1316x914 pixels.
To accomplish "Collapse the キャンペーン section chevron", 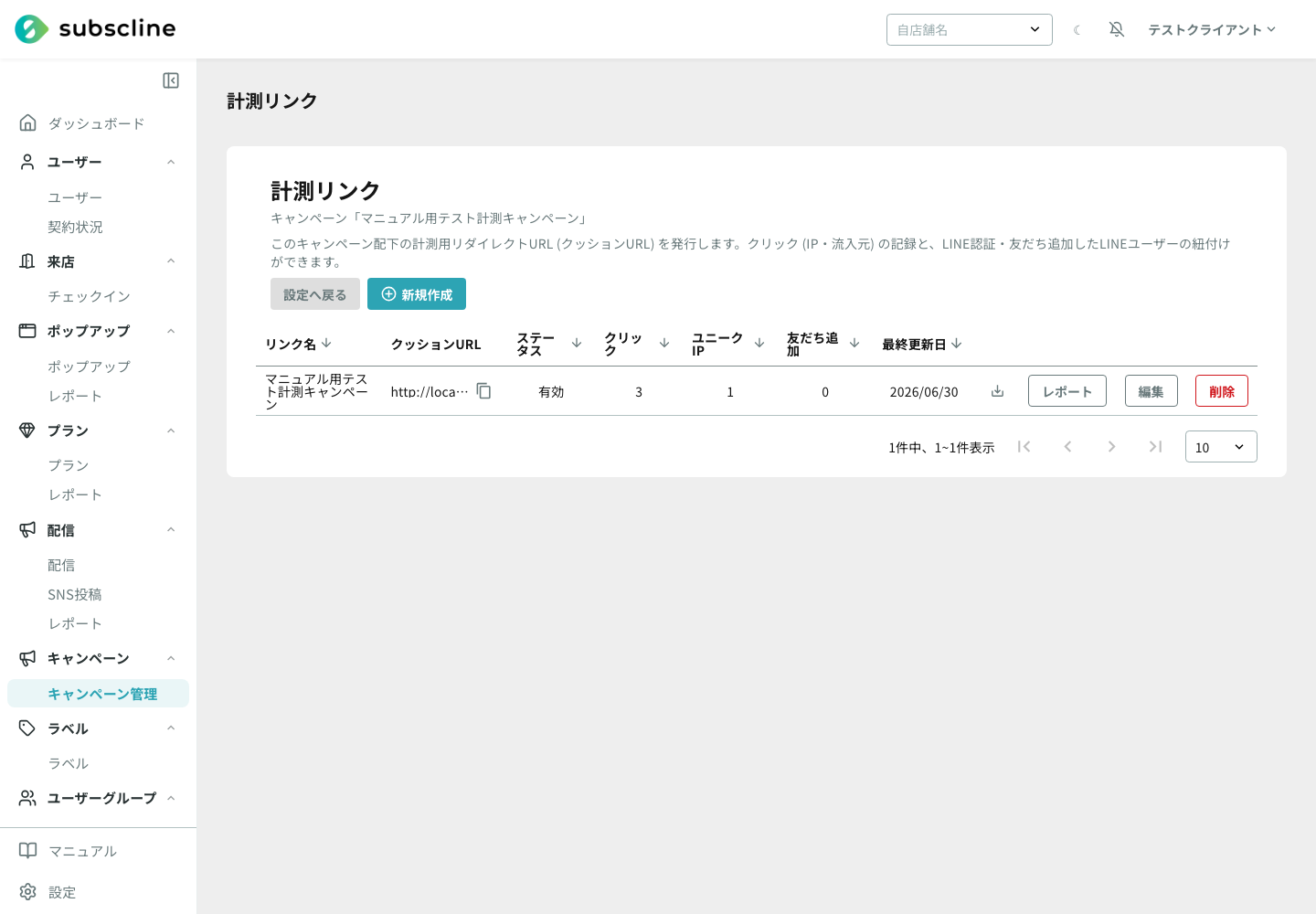I will click(x=171, y=658).
